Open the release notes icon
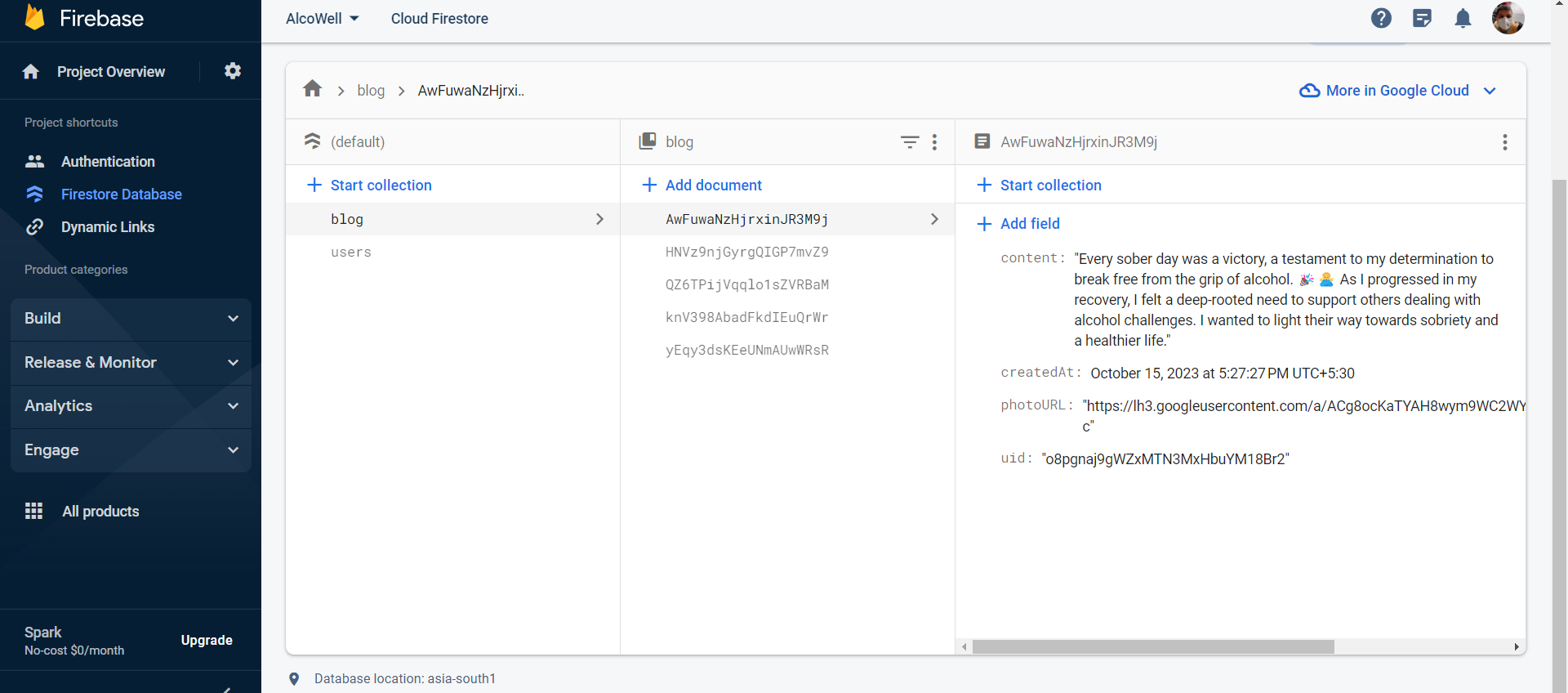The image size is (1568, 693). [x=1422, y=18]
